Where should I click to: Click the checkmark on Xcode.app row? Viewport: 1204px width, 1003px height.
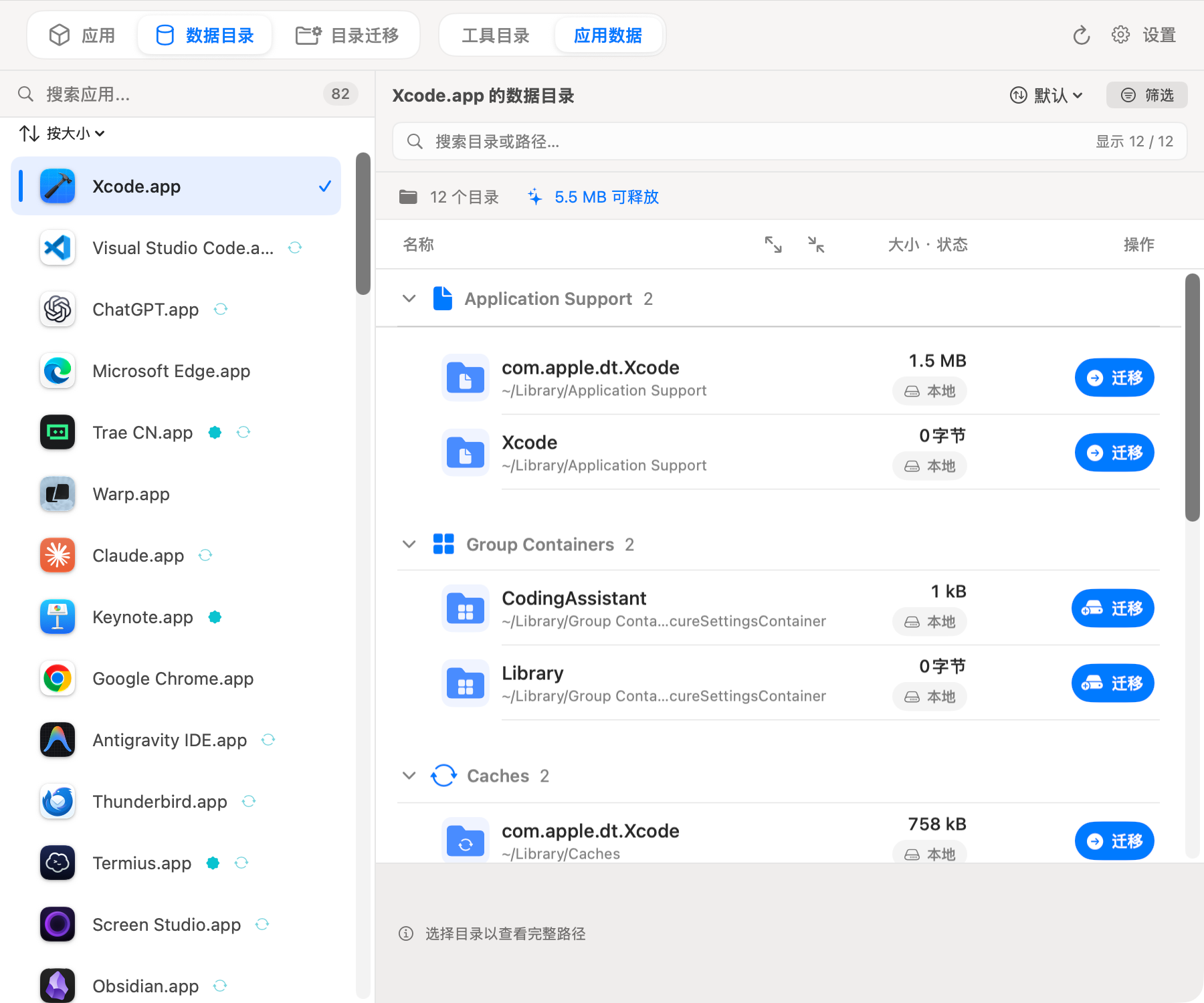[x=325, y=187]
